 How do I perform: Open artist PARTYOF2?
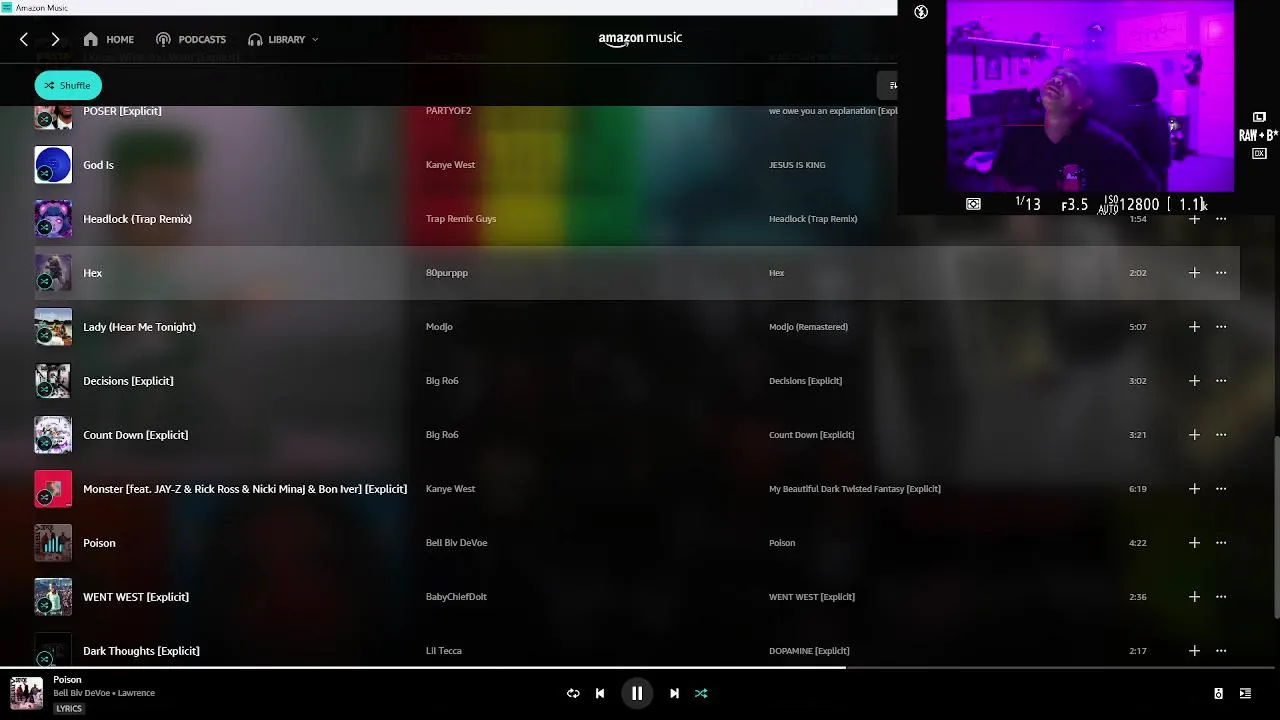pos(448,111)
